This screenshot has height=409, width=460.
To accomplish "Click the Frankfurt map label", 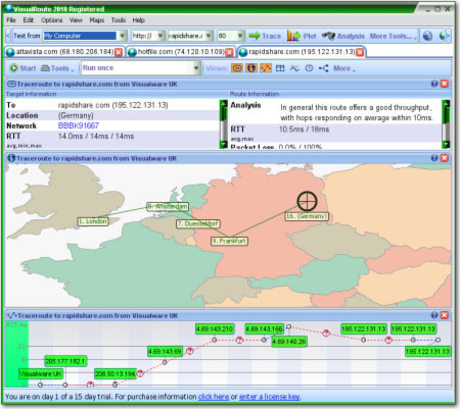I will coord(229,241).
